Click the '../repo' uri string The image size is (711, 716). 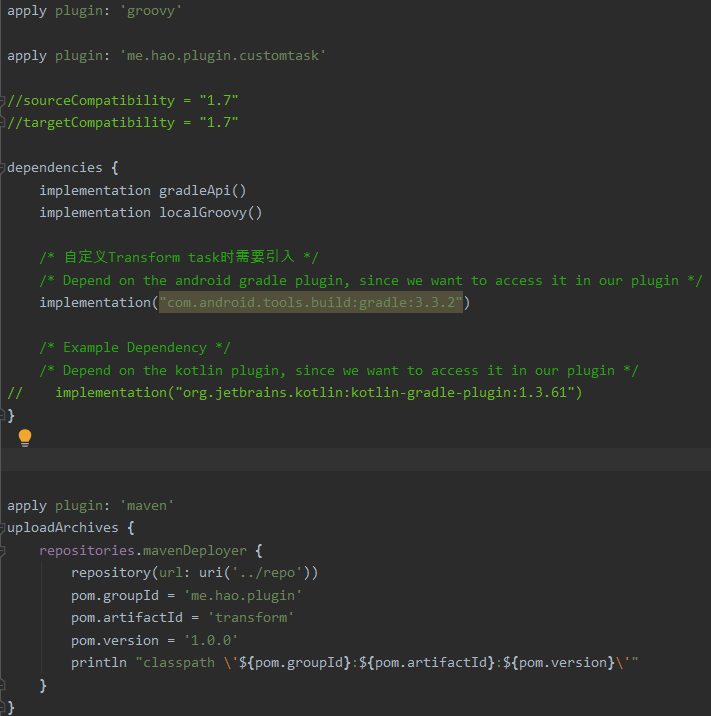click(267, 573)
